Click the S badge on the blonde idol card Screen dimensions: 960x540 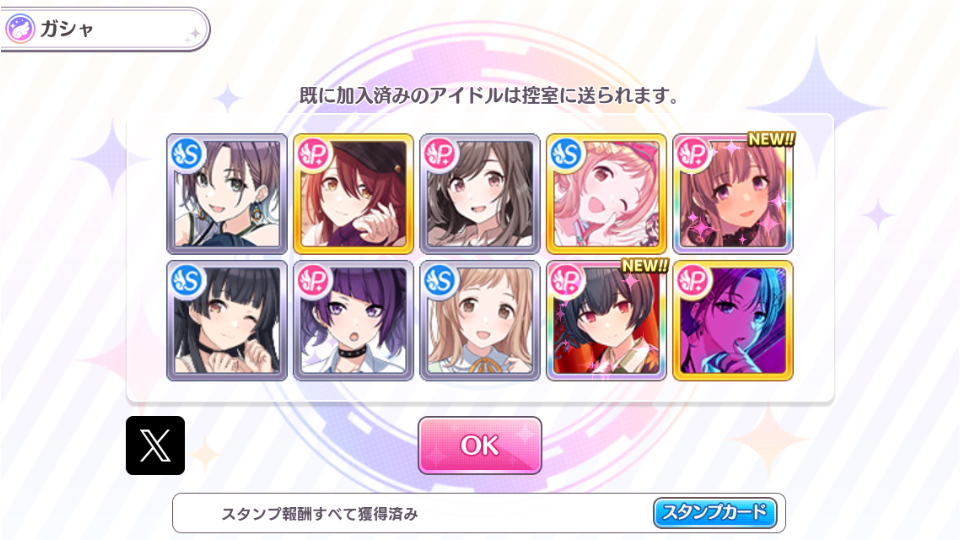pos(440,281)
